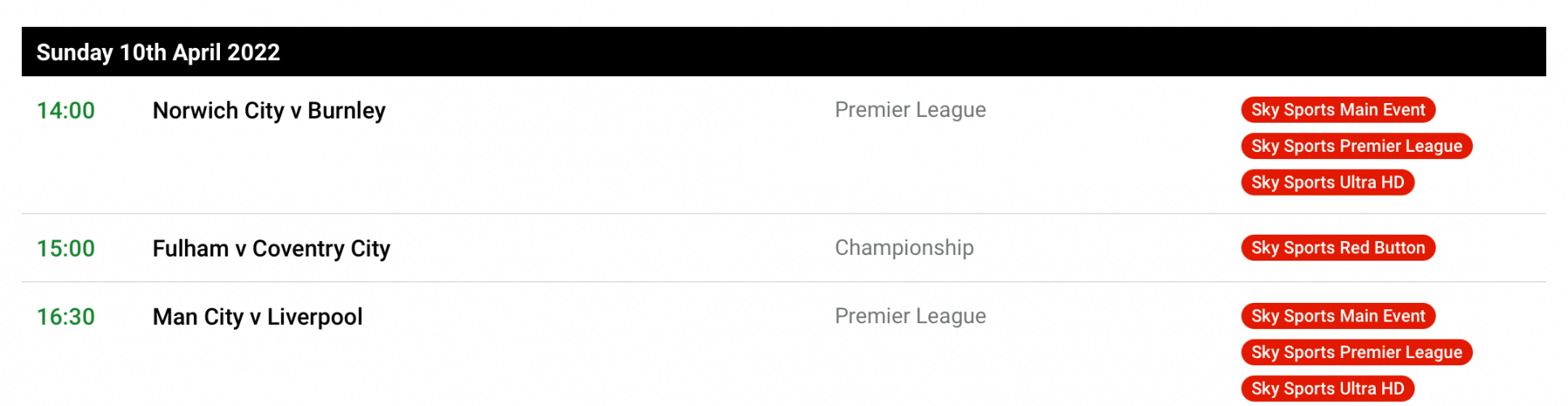Click the 15:00 kickoff time
Image resolution: width=1568 pixels, height=406 pixels.
pos(66,248)
